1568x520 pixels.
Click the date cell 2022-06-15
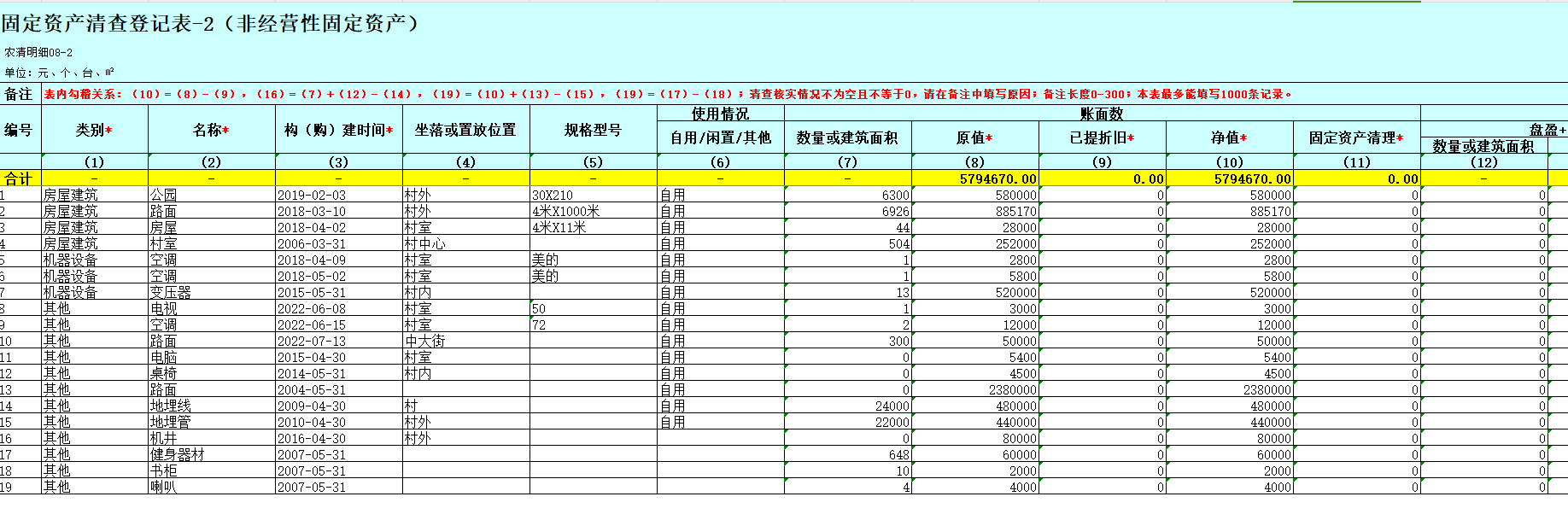point(338,324)
